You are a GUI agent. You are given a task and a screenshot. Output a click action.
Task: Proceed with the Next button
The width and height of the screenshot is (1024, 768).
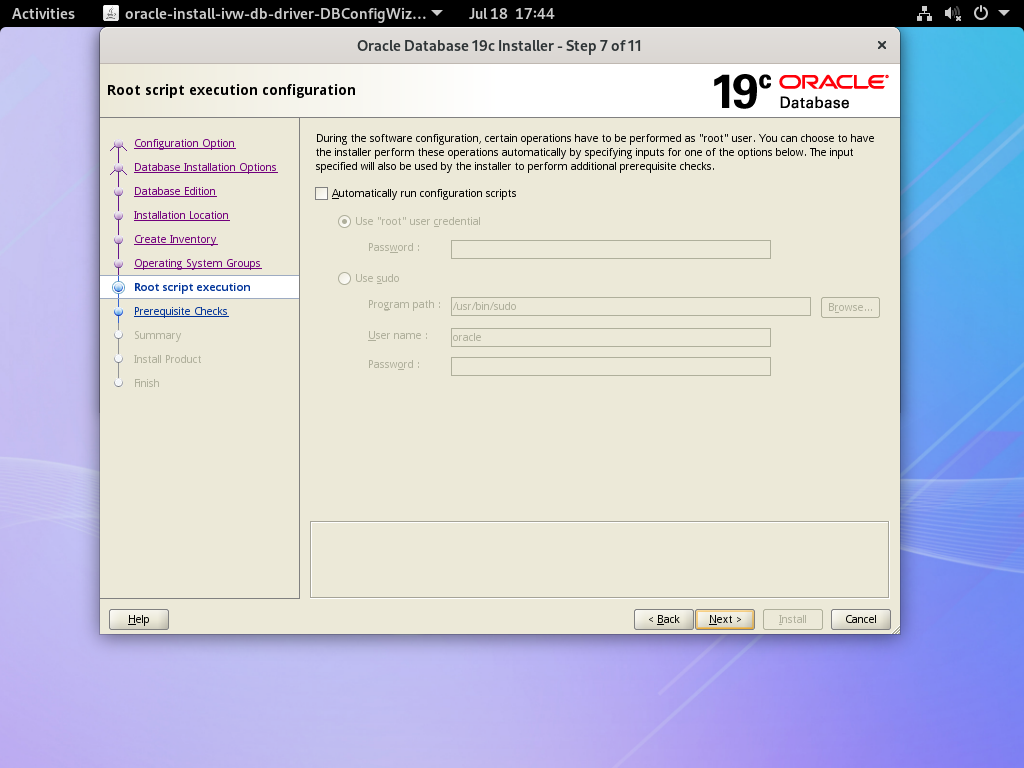pos(725,619)
